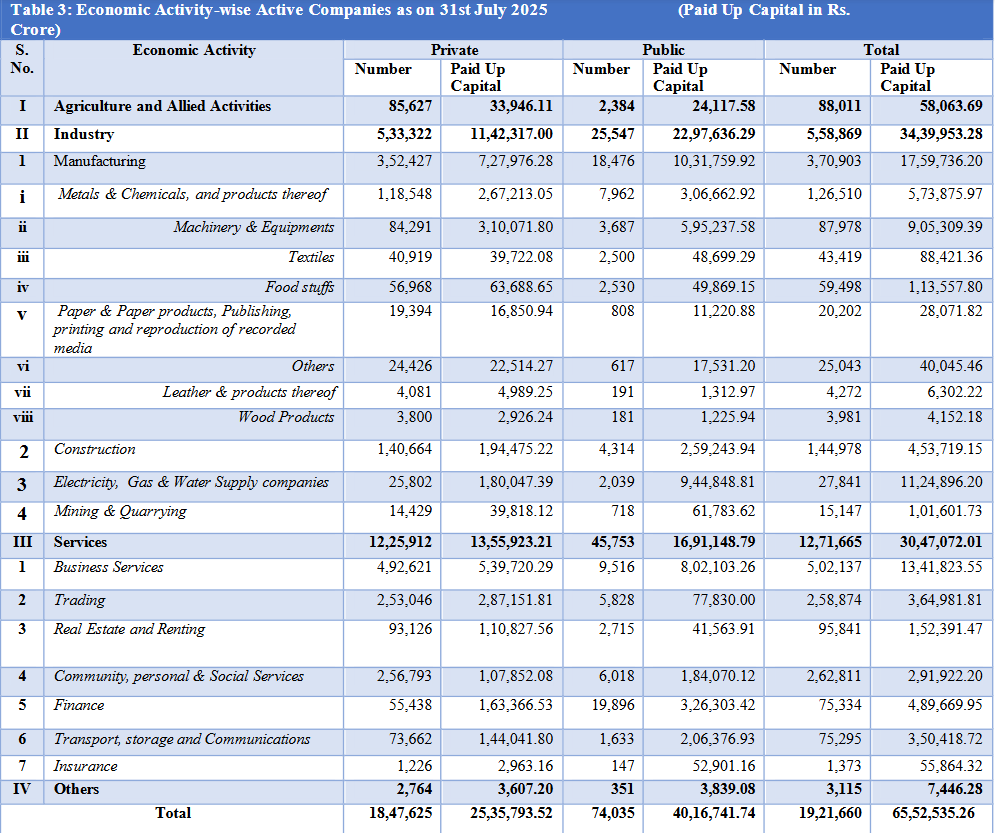Image resolution: width=995 pixels, height=833 pixels.
Task: Click 'Metals & Chemicals, and products thereof'
Action: [193, 194]
